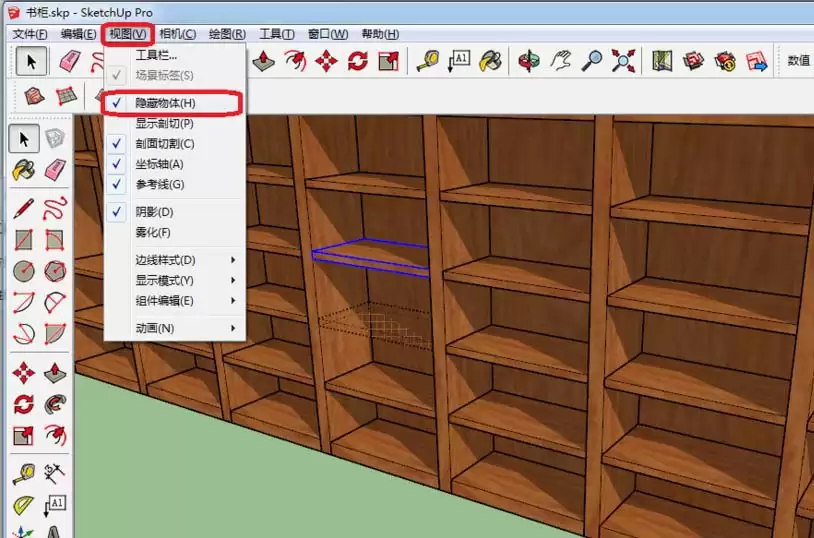Open the 工具栏... toolbars dialog
814x538 pixels.
click(174, 55)
